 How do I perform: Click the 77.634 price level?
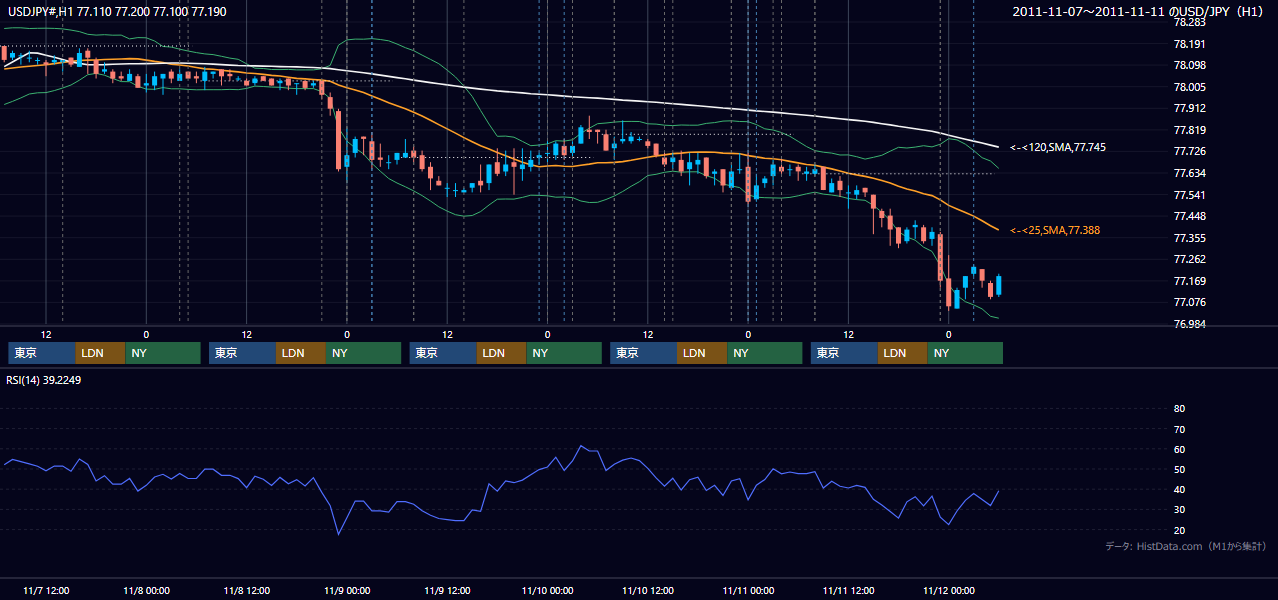pyautogui.click(x=1189, y=173)
